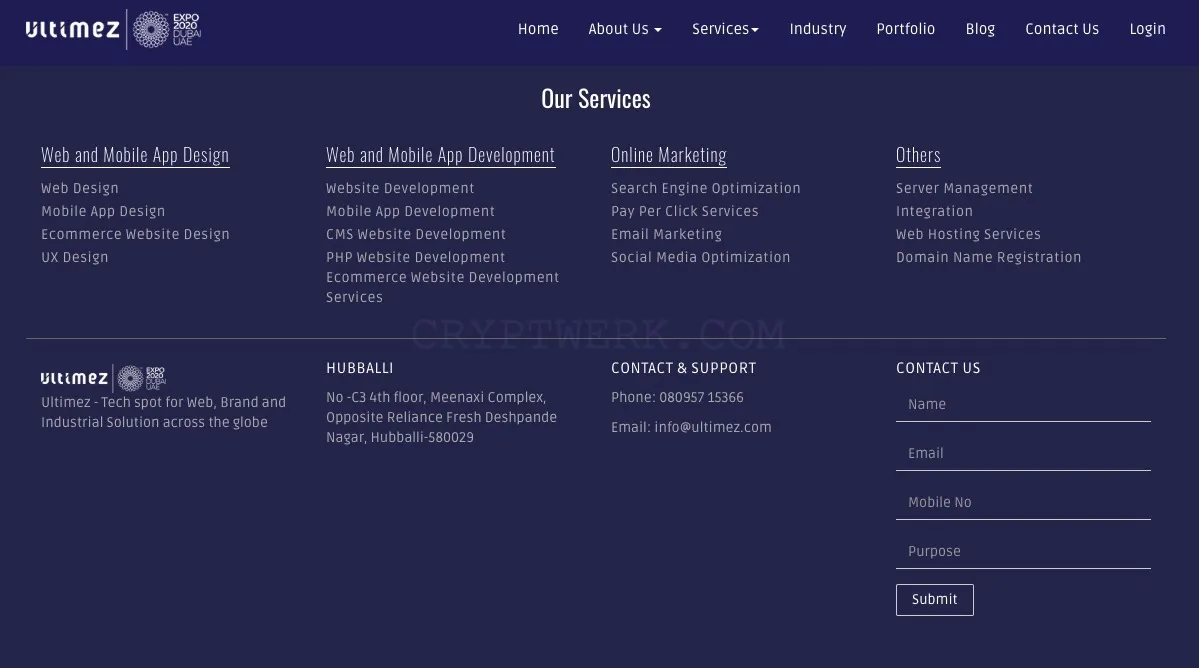Viewport: 1199px width, 668px height.
Task: Focus the Email input field
Action: pos(1023,454)
